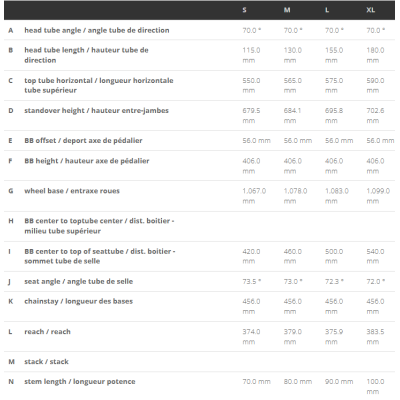The width and height of the screenshot is (400, 400).
Task: Click the 'stack / stack' row label
Action: point(46,362)
